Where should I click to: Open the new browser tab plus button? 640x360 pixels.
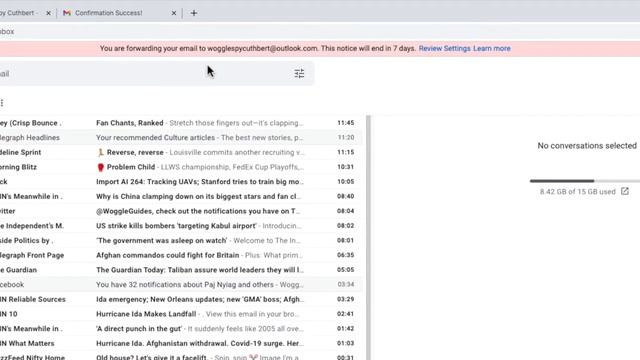point(194,13)
